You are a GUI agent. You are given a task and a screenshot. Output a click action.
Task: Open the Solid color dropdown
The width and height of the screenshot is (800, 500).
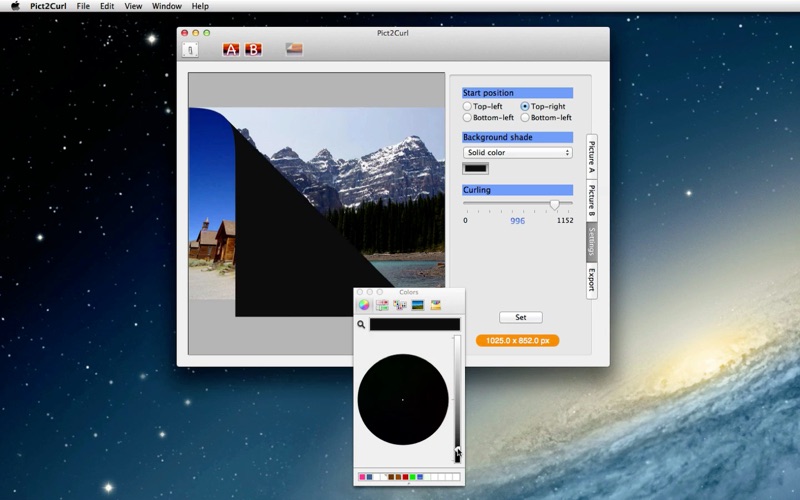(517, 153)
